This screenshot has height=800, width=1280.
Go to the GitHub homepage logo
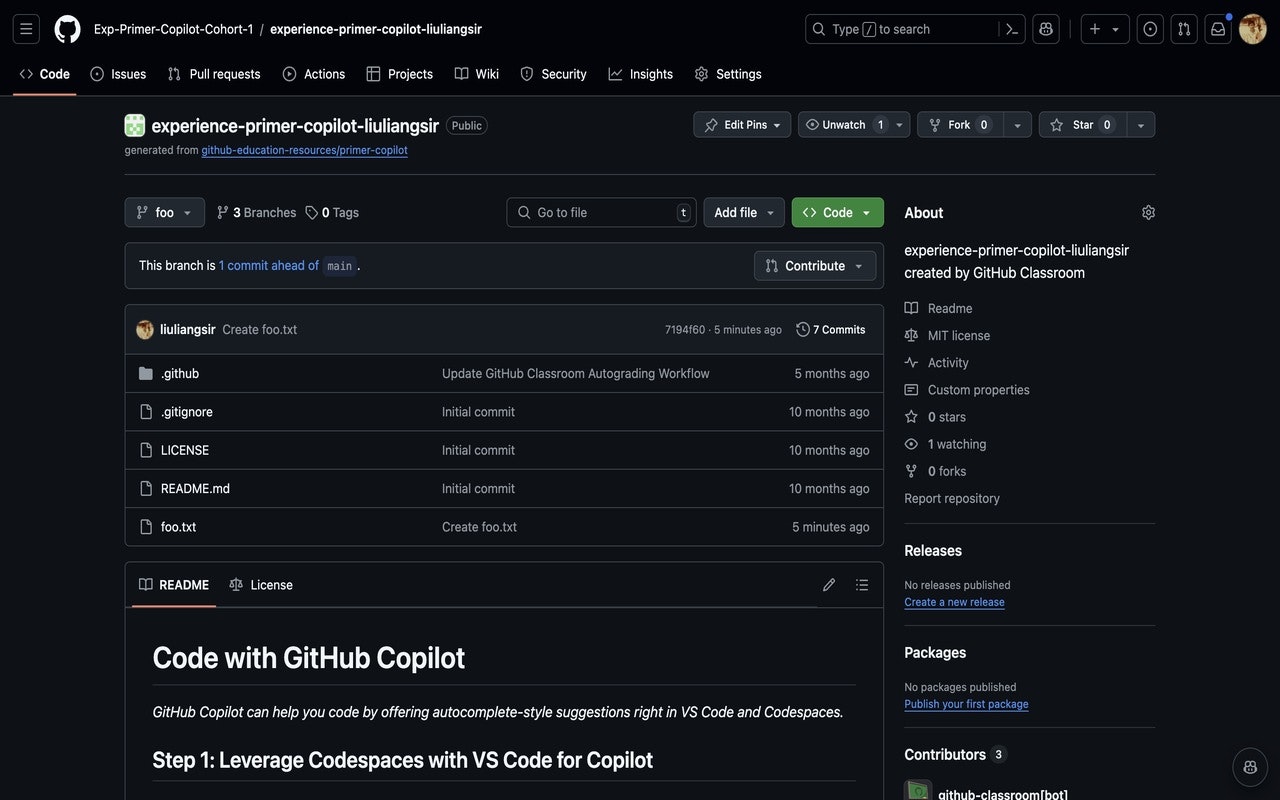coord(67,29)
